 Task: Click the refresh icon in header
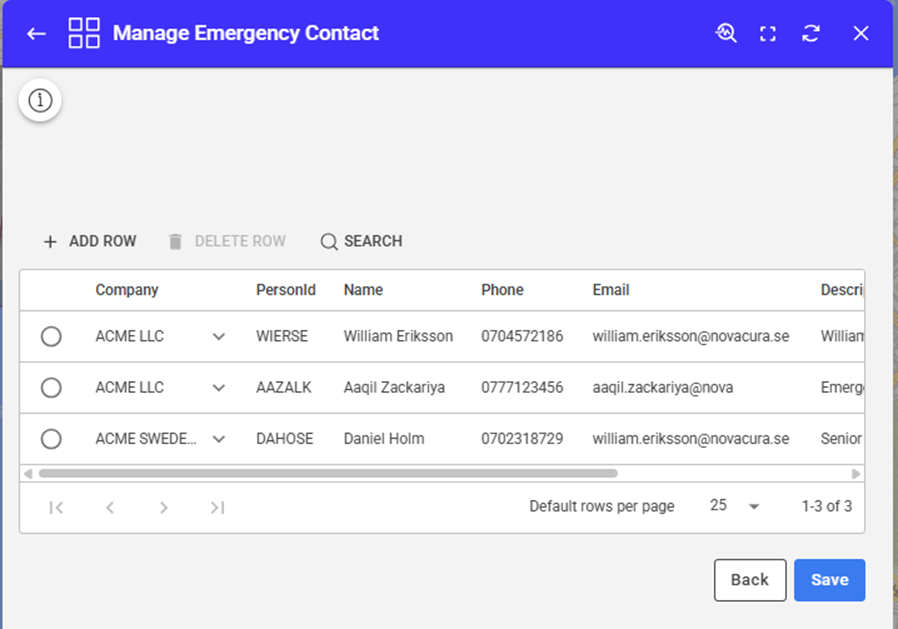click(811, 34)
